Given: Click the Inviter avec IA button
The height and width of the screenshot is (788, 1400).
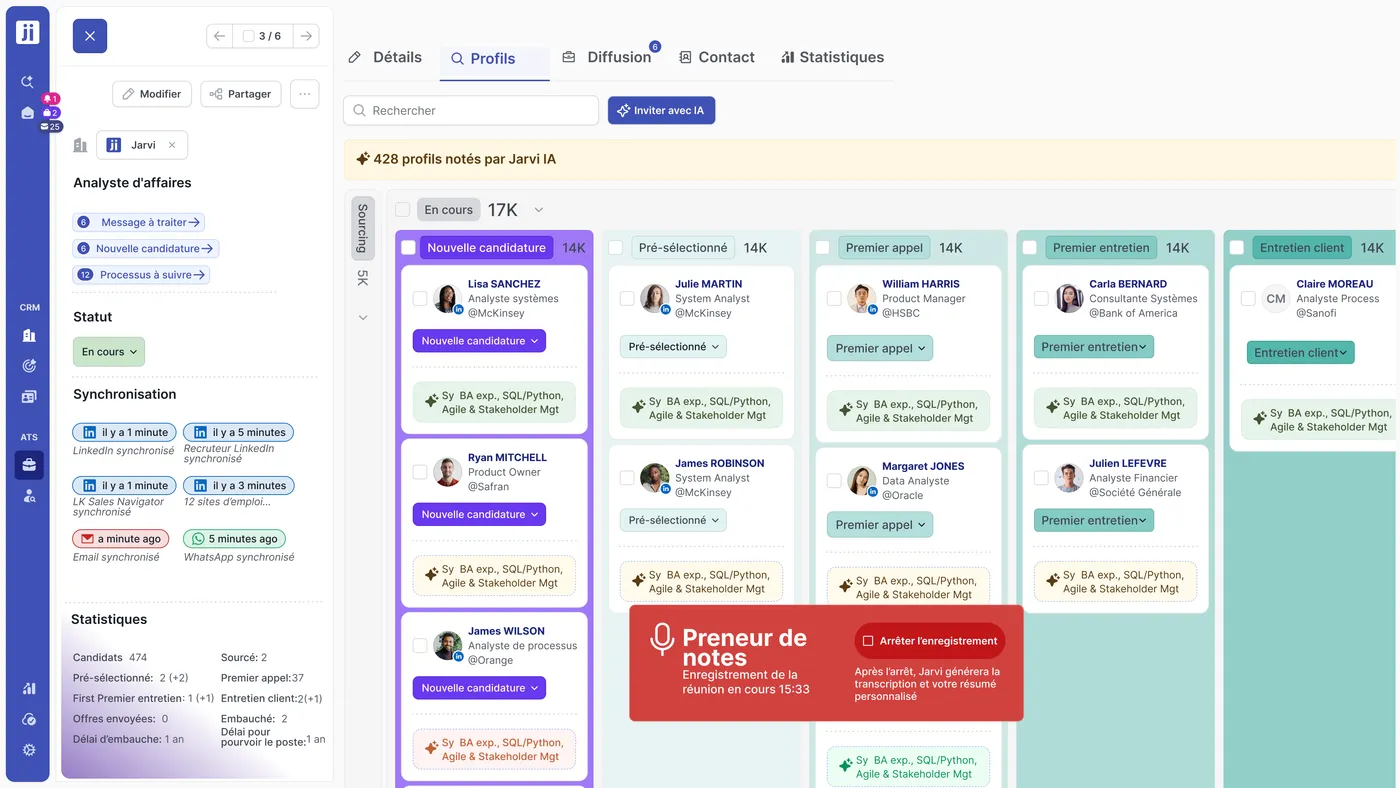Looking at the screenshot, I should 661,111.
